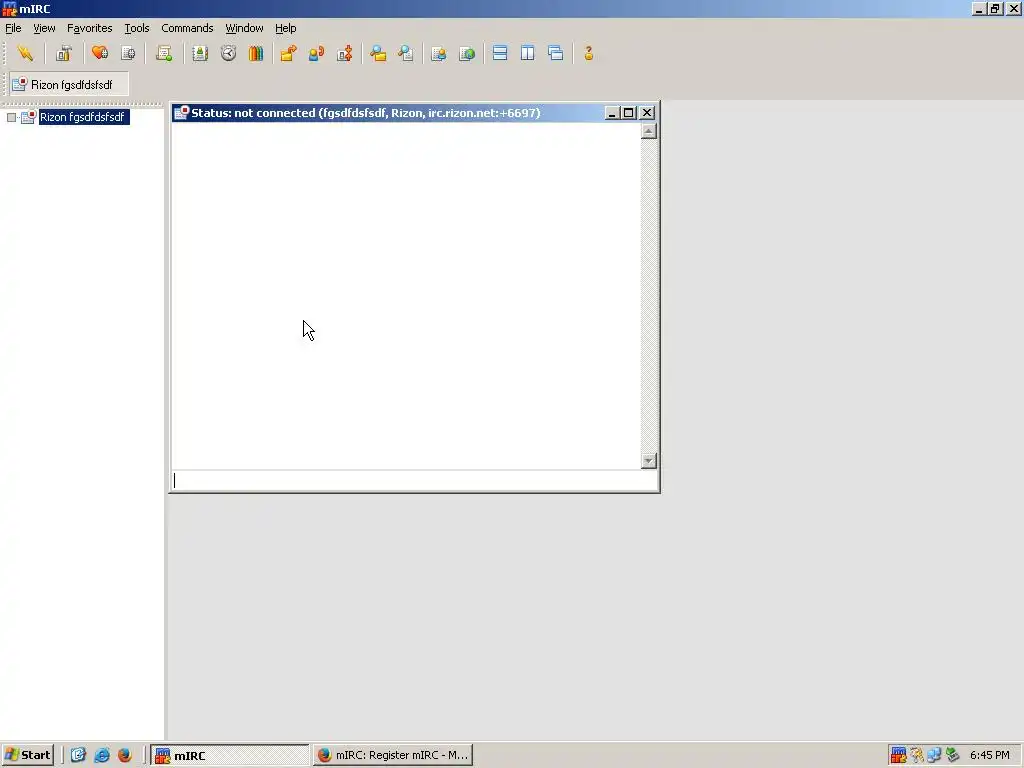Open the Tools menu
The image size is (1024, 768).
pos(136,28)
